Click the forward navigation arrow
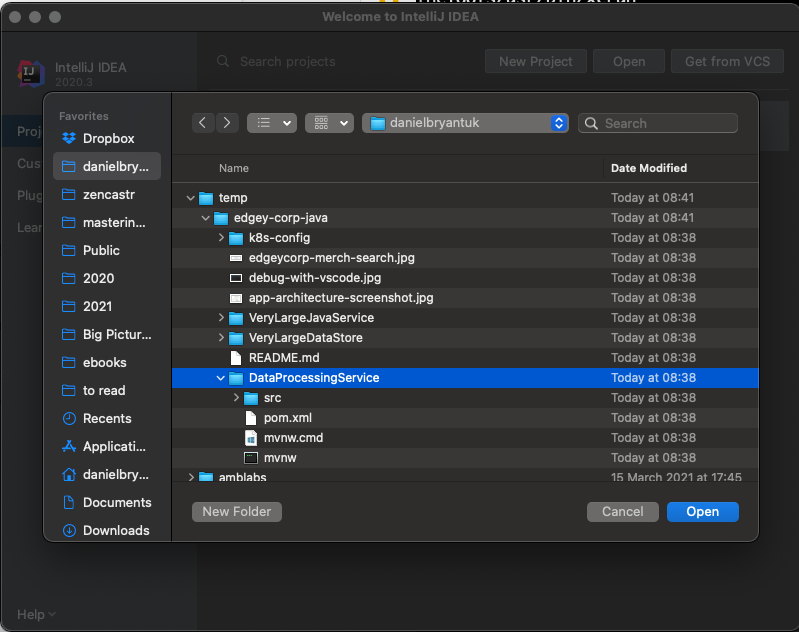 [228, 123]
